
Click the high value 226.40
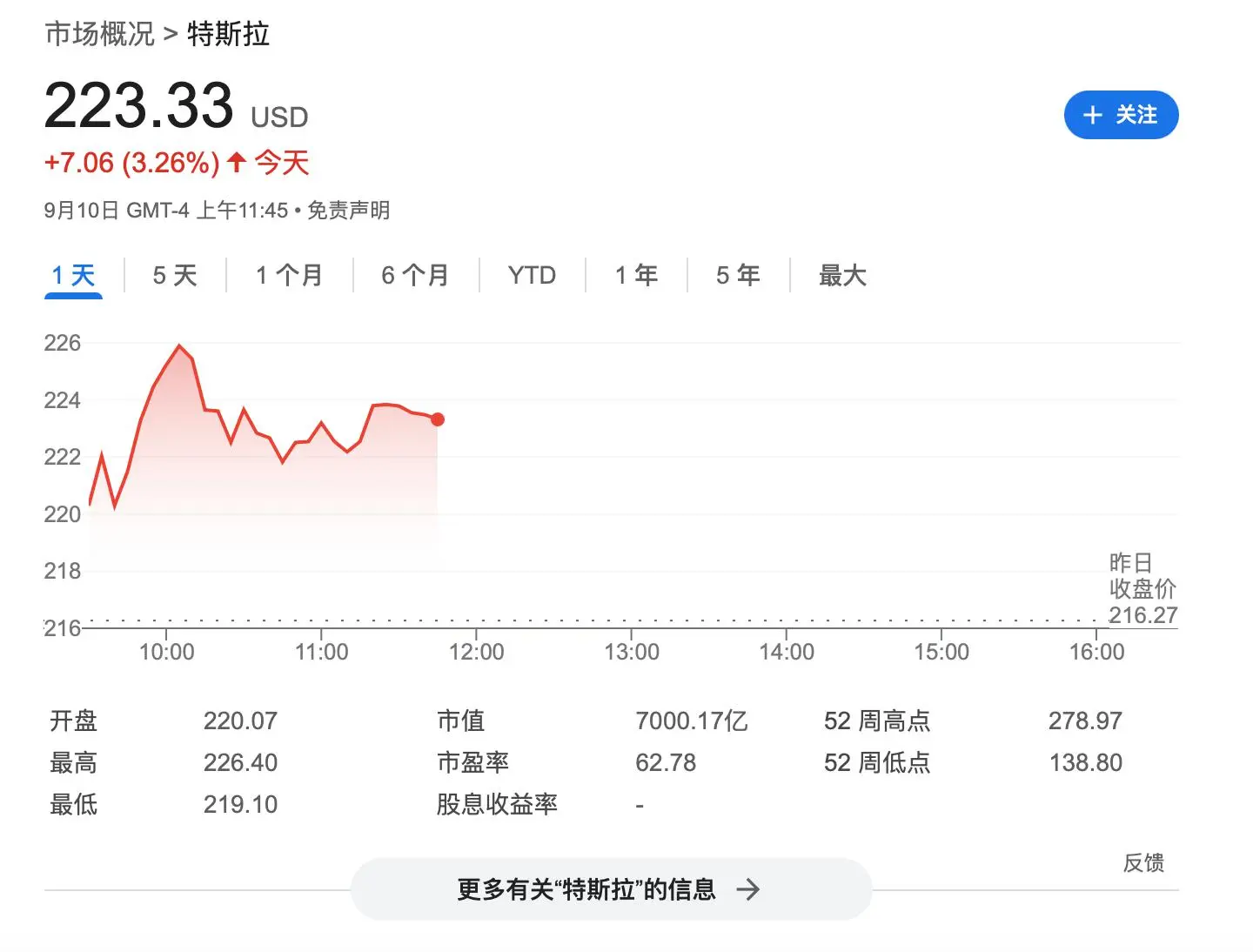240,763
